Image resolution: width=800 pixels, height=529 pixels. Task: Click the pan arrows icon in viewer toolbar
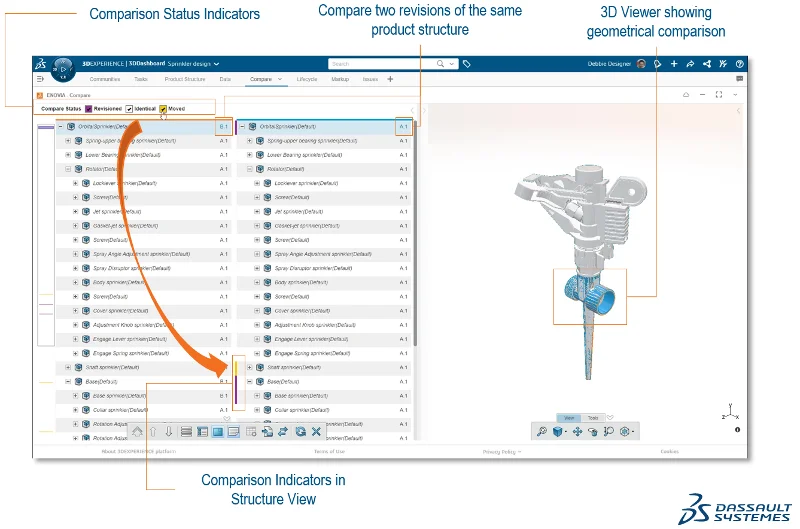(577, 431)
